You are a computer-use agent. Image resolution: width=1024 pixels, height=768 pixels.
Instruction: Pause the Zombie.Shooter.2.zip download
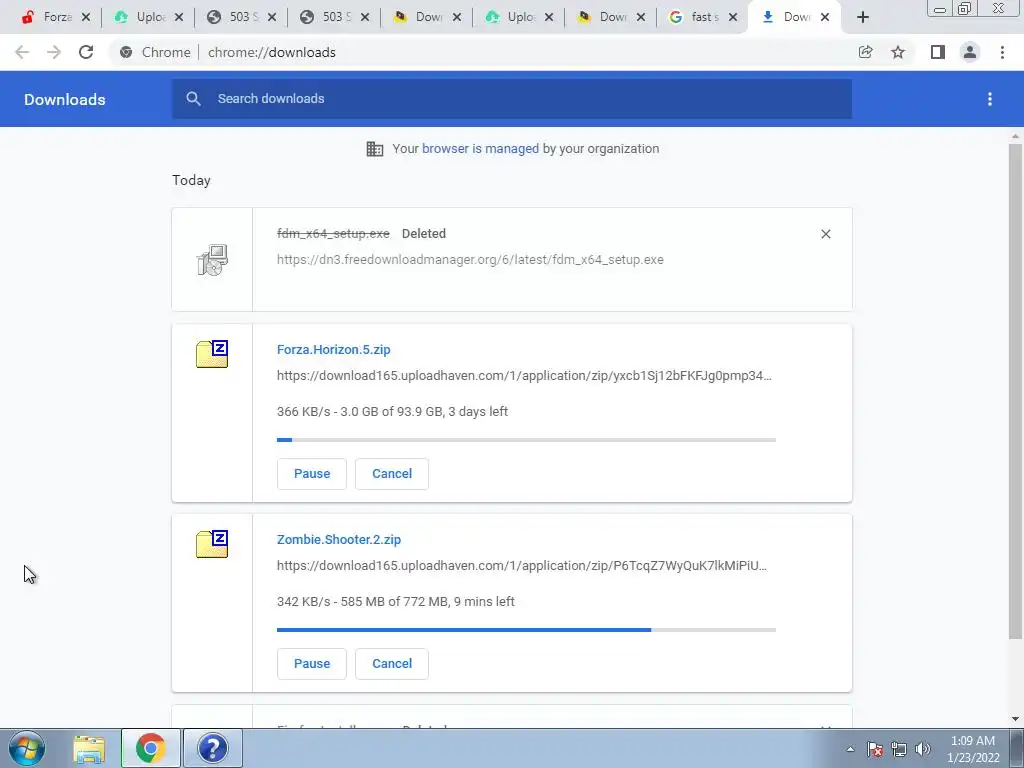click(312, 664)
